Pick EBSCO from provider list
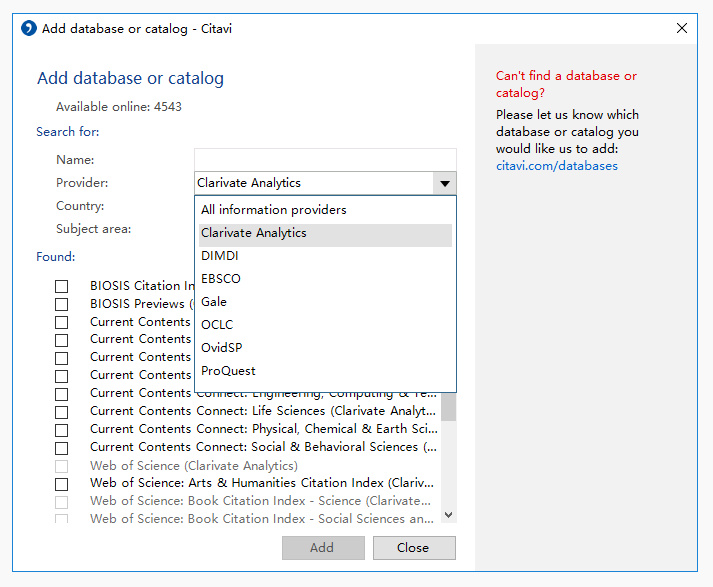The height and width of the screenshot is (587, 713). point(221,279)
